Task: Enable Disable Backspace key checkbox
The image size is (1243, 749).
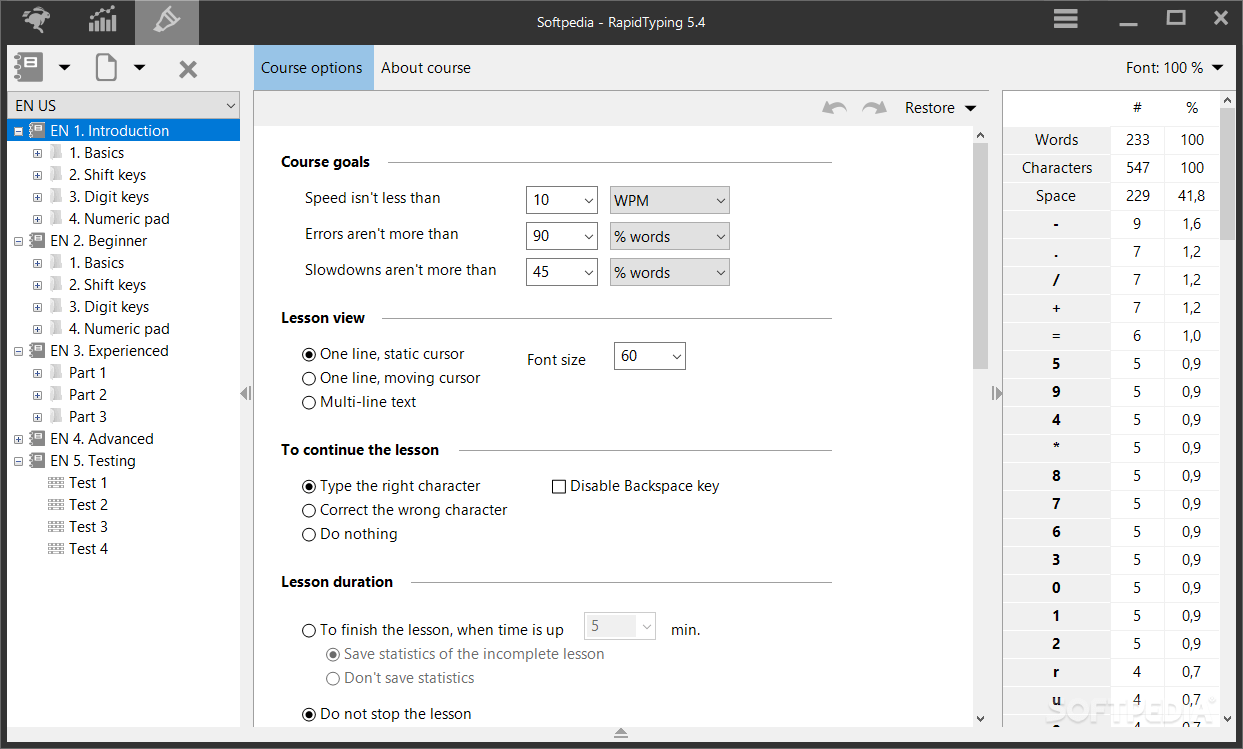Action: 560,487
